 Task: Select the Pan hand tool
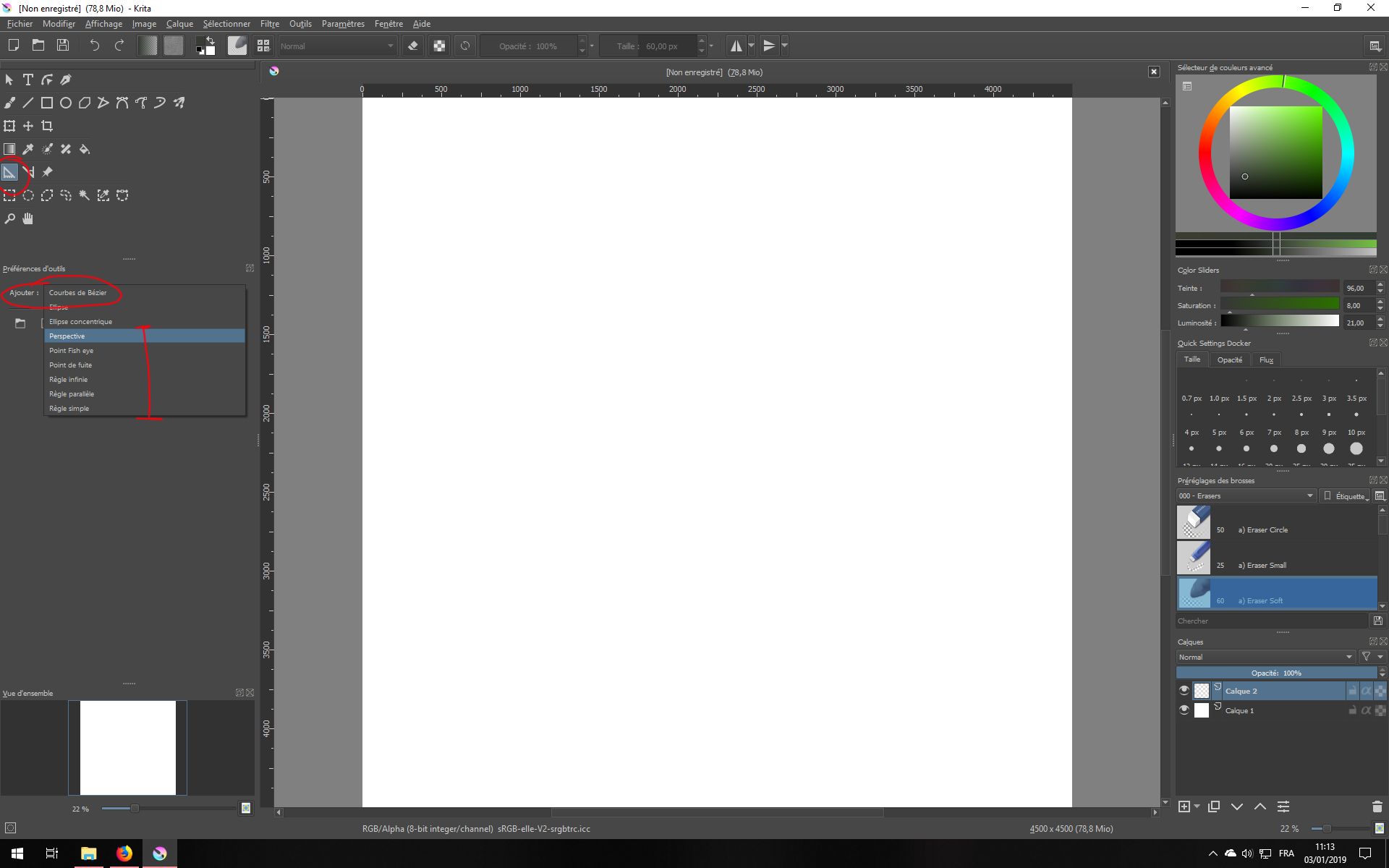pos(28,218)
